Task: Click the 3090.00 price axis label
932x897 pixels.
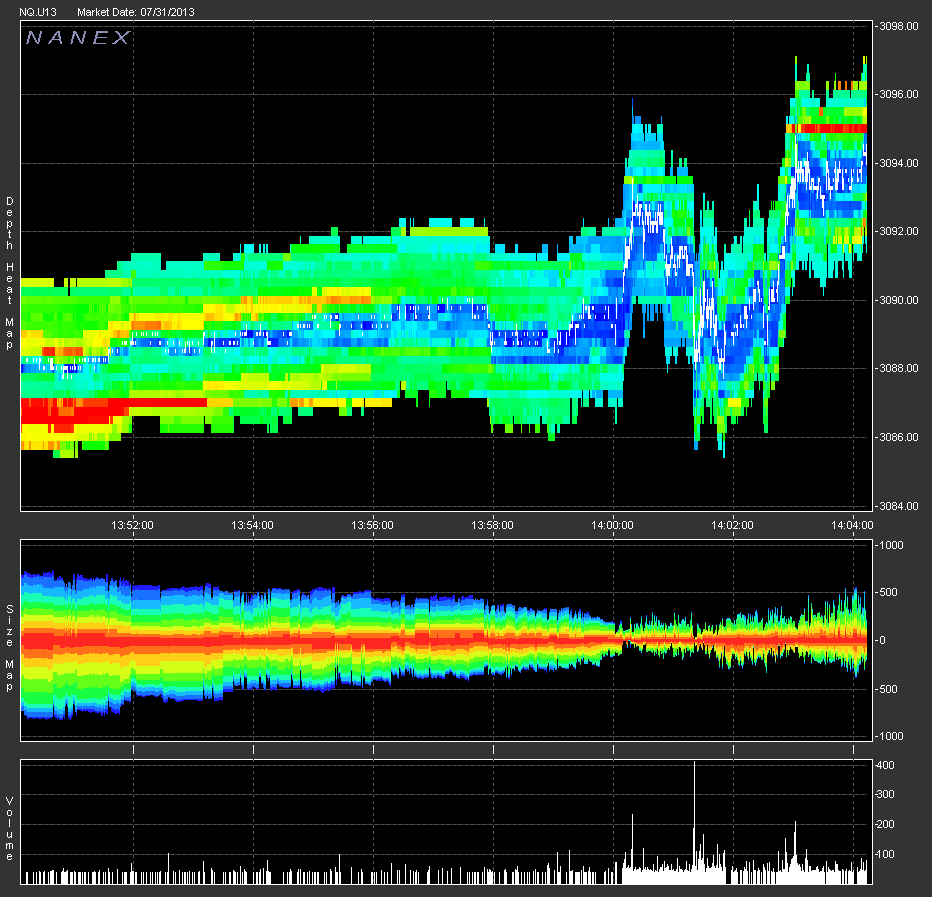Action: point(899,300)
